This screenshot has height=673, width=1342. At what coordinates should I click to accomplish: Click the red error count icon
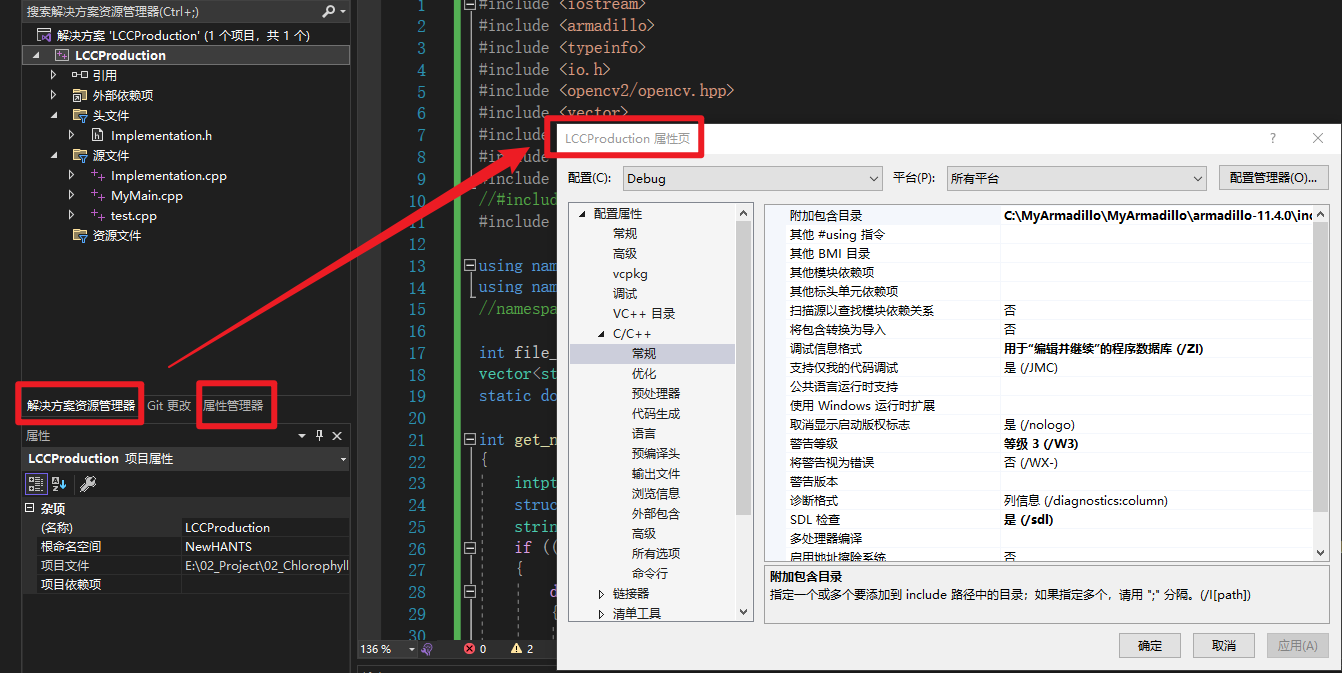click(x=469, y=649)
